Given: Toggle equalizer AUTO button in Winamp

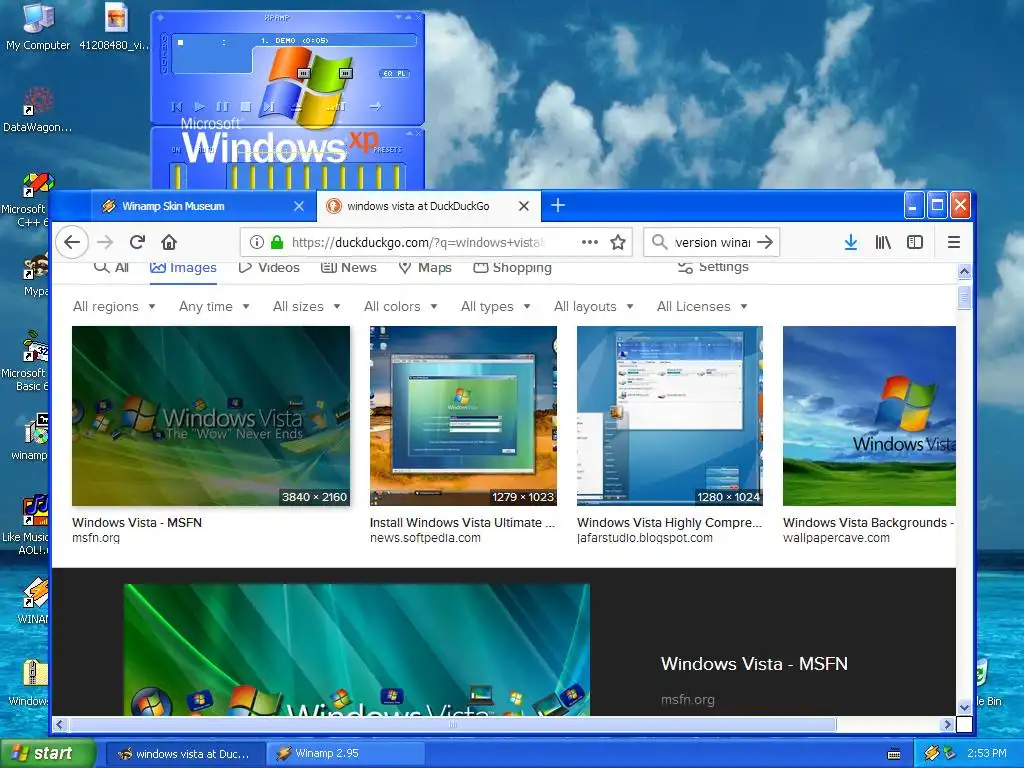Looking at the screenshot, I should coord(206,150).
